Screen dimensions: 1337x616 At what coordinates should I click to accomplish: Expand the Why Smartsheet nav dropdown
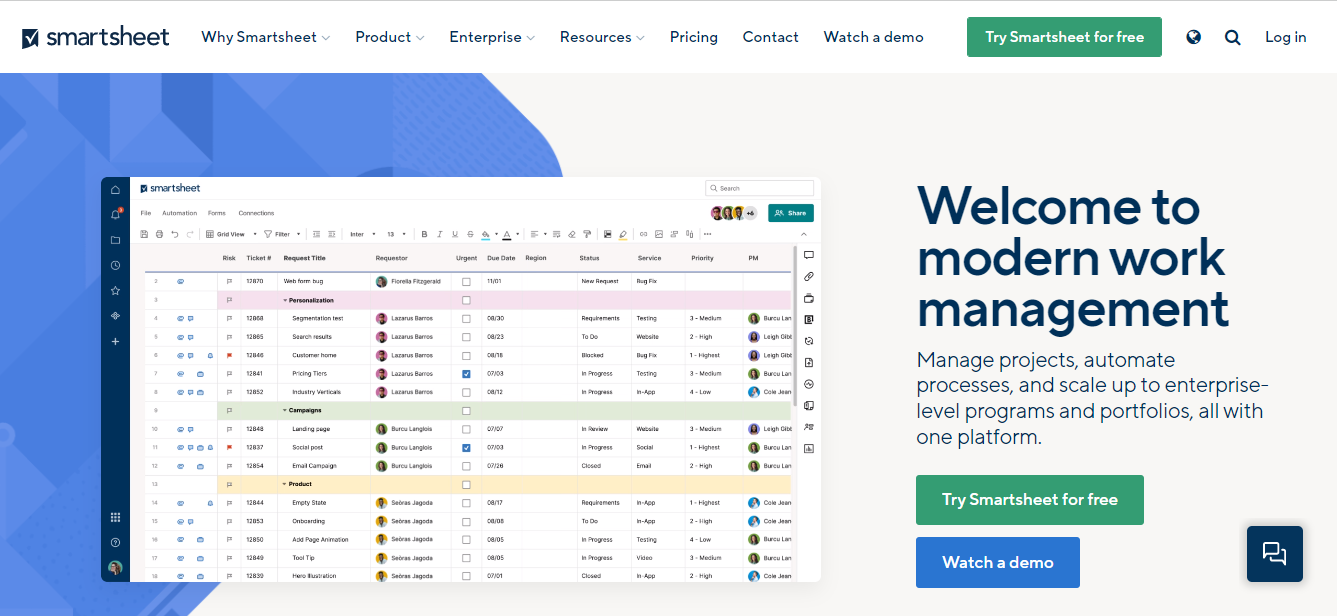pyautogui.click(x=265, y=37)
